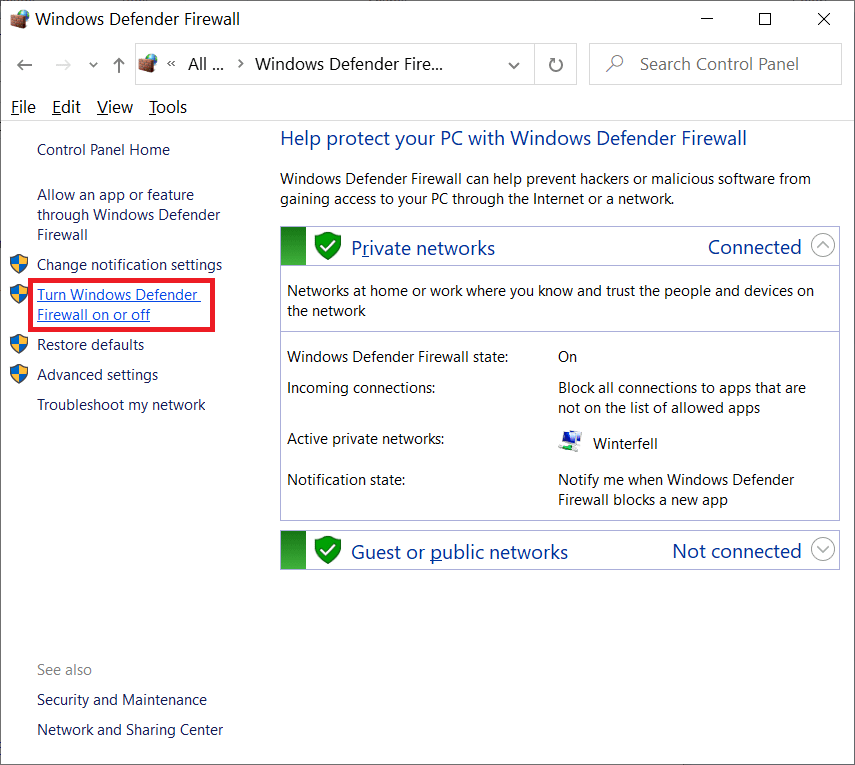Select the Winterfell network name
The width and height of the screenshot is (855, 765).
click(625, 444)
